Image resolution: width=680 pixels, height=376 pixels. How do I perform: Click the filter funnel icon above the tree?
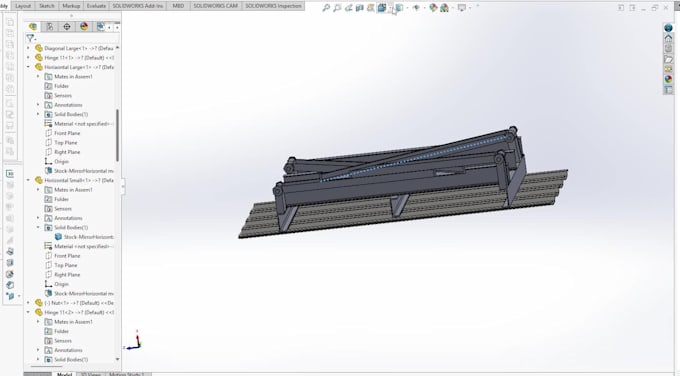[30, 38]
